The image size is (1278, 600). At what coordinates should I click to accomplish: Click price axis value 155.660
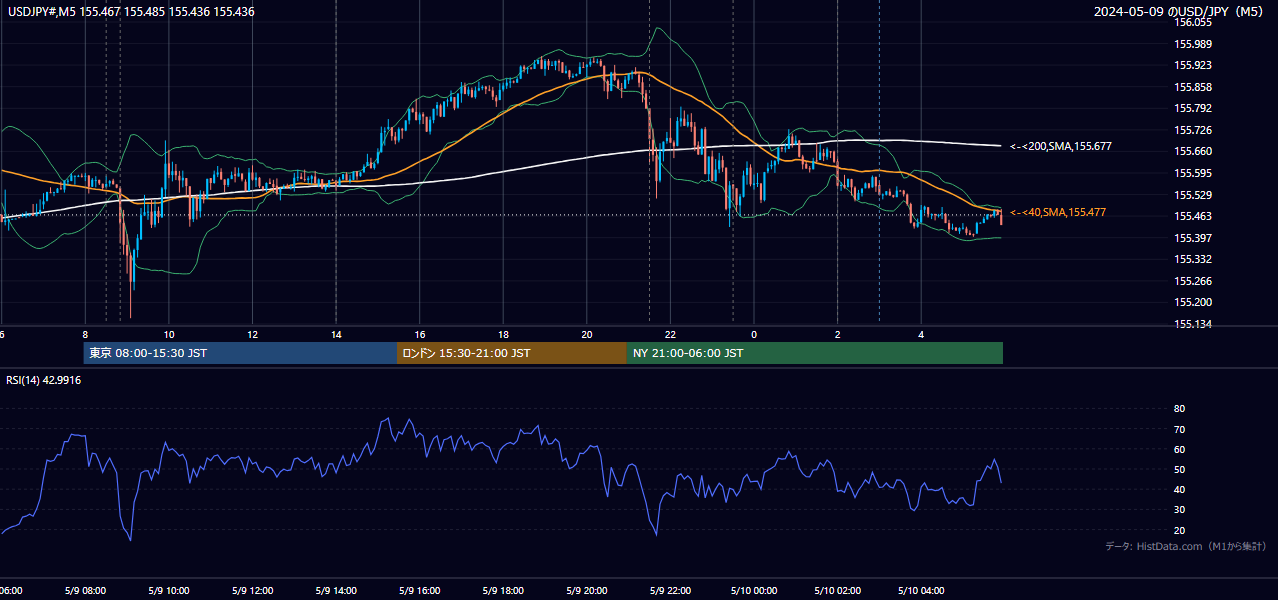pyautogui.click(x=1192, y=152)
